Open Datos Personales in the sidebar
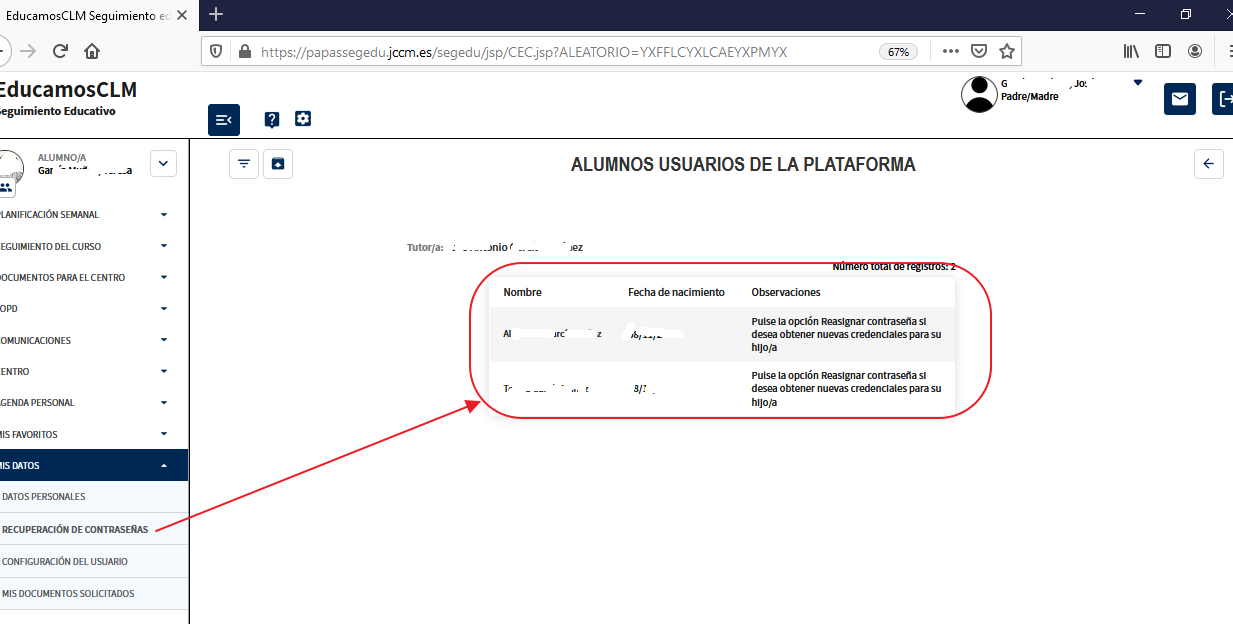 (44, 497)
